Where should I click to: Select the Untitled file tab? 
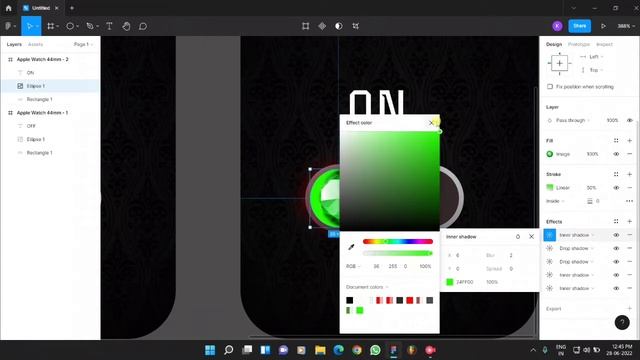(x=41, y=8)
